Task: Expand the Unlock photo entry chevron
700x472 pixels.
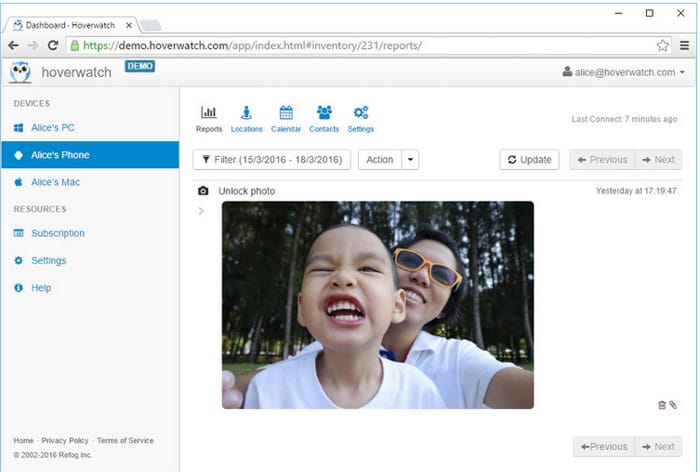Action: tap(201, 211)
